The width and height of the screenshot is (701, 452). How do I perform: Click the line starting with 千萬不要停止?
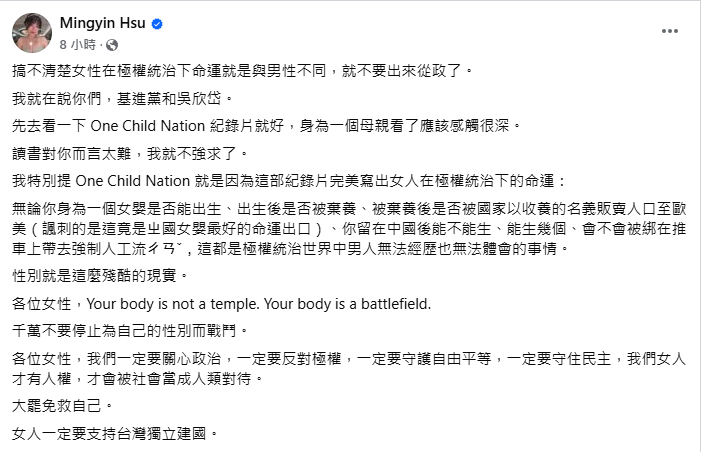pos(130,331)
